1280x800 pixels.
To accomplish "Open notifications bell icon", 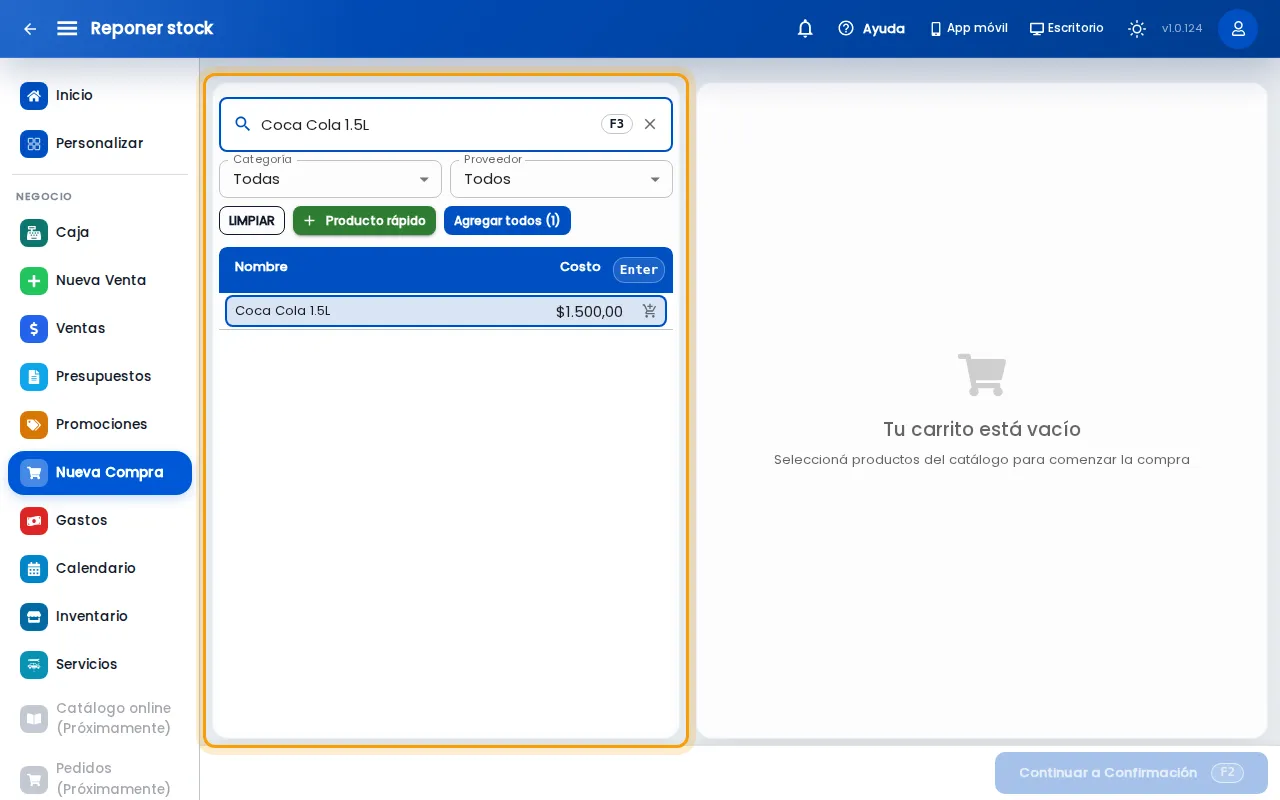I will [805, 29].
